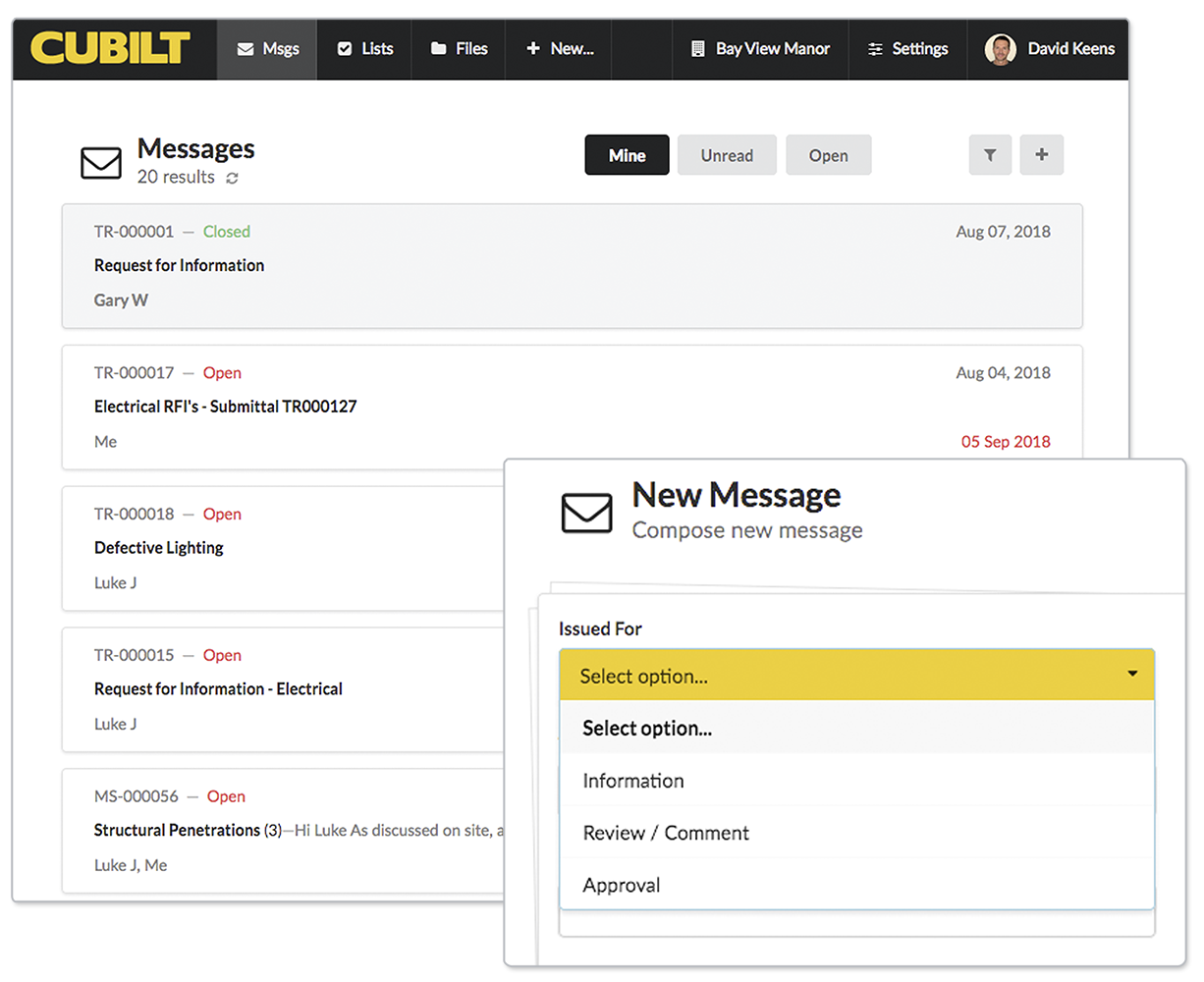Open the New... menu in the navbar

(x=558, y=48)
